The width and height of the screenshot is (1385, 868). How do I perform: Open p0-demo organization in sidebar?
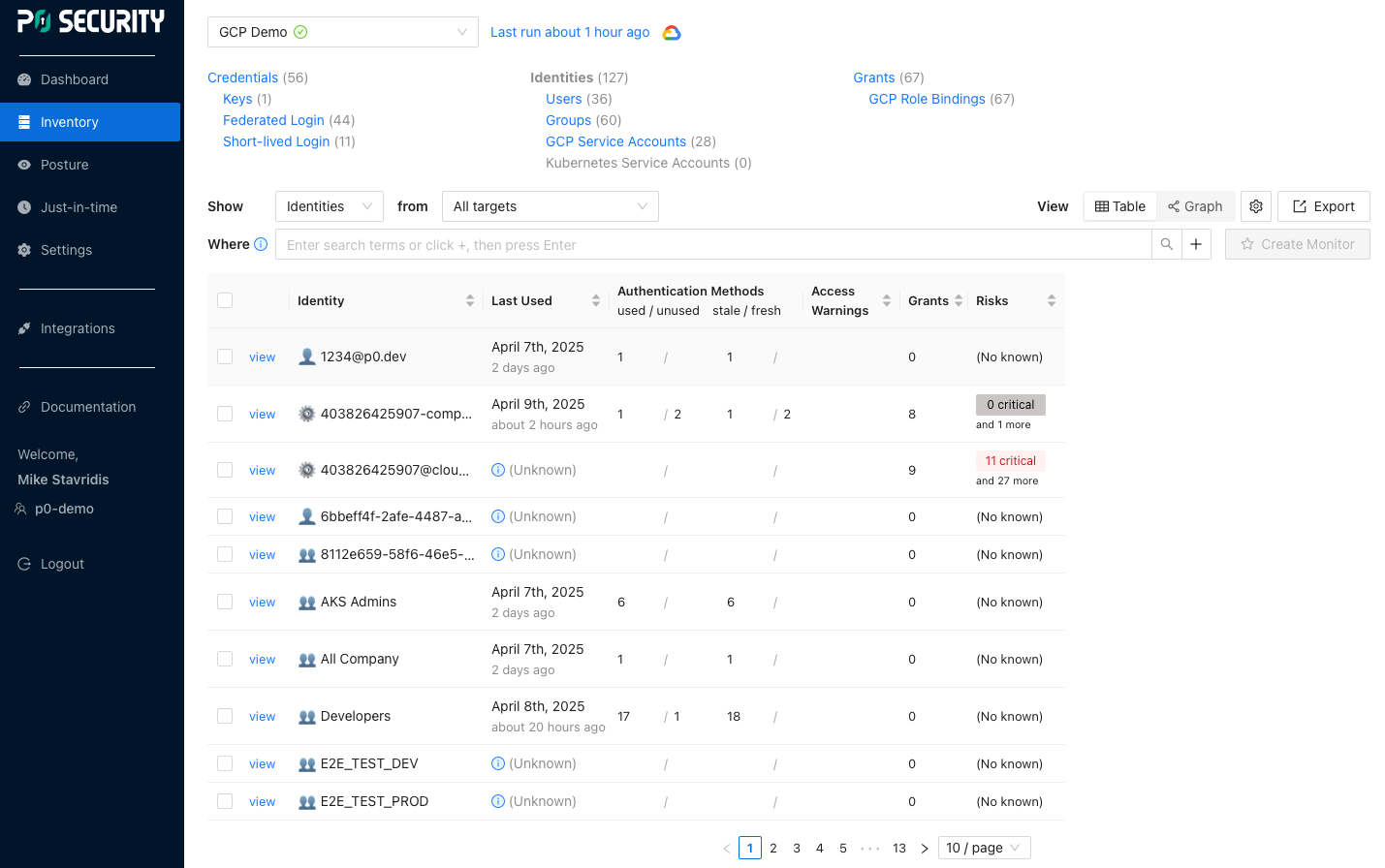pos(55,509)
